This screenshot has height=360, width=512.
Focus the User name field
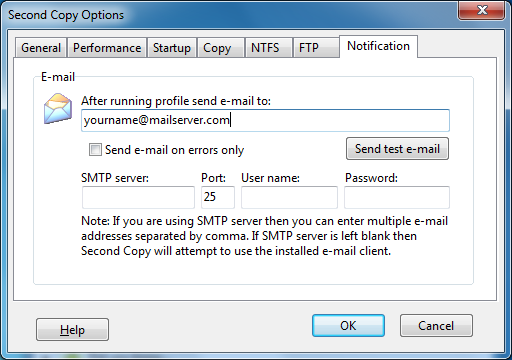pyautogui.click(x=289, y=197)
